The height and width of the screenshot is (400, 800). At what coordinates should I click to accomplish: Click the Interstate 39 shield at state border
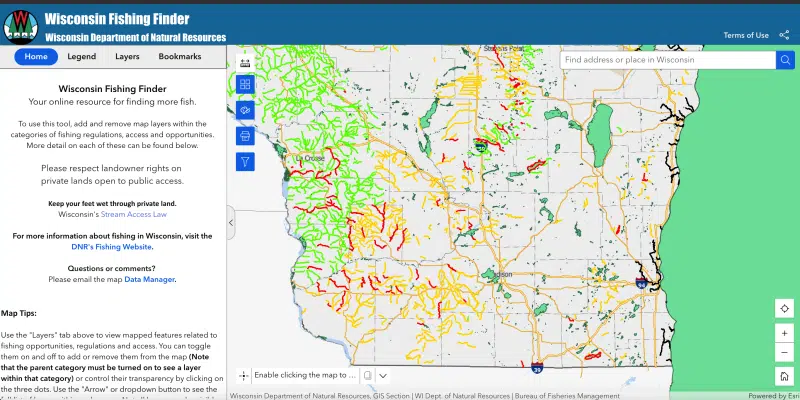536,368
